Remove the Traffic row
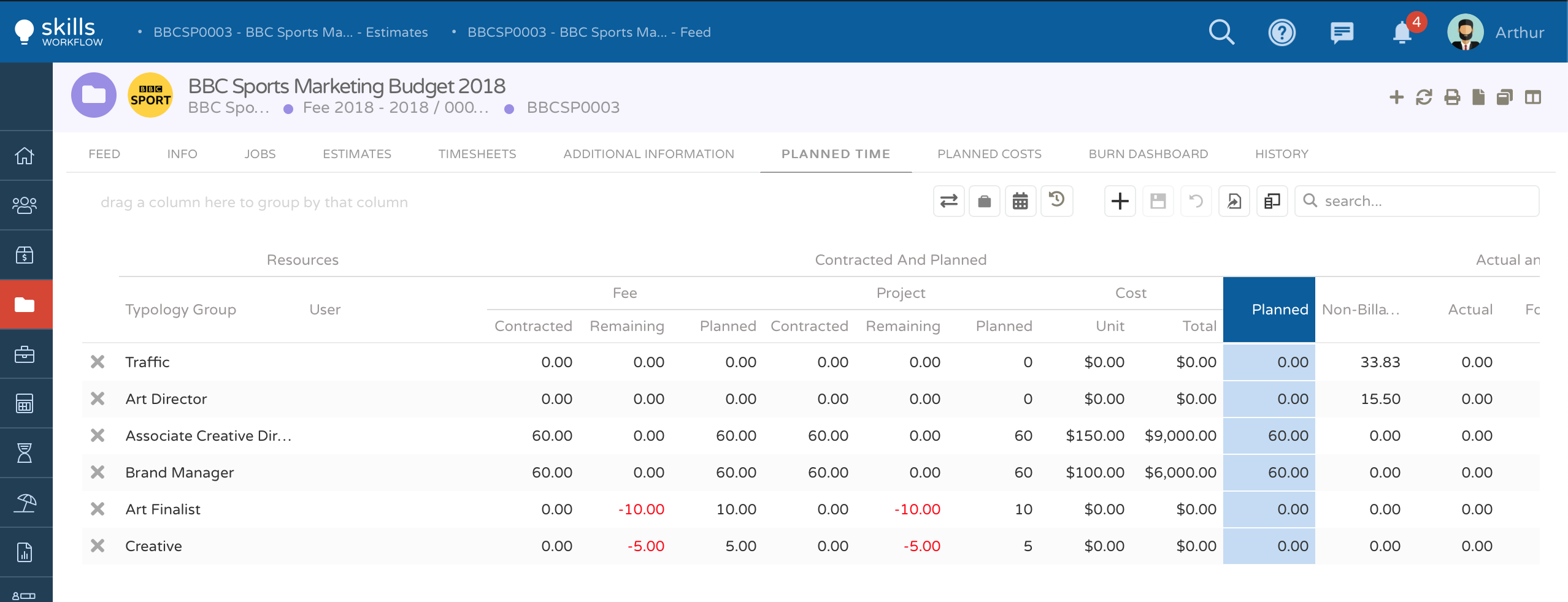1568x602 pixels. pyautogui.click(x=98, y=362)
